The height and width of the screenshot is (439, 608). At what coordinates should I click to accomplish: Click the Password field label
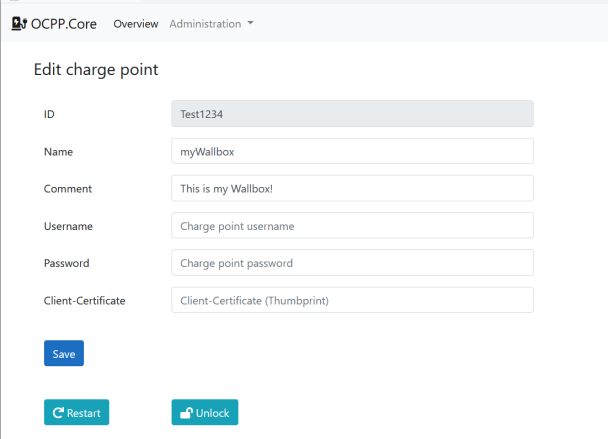coord(67,264)
